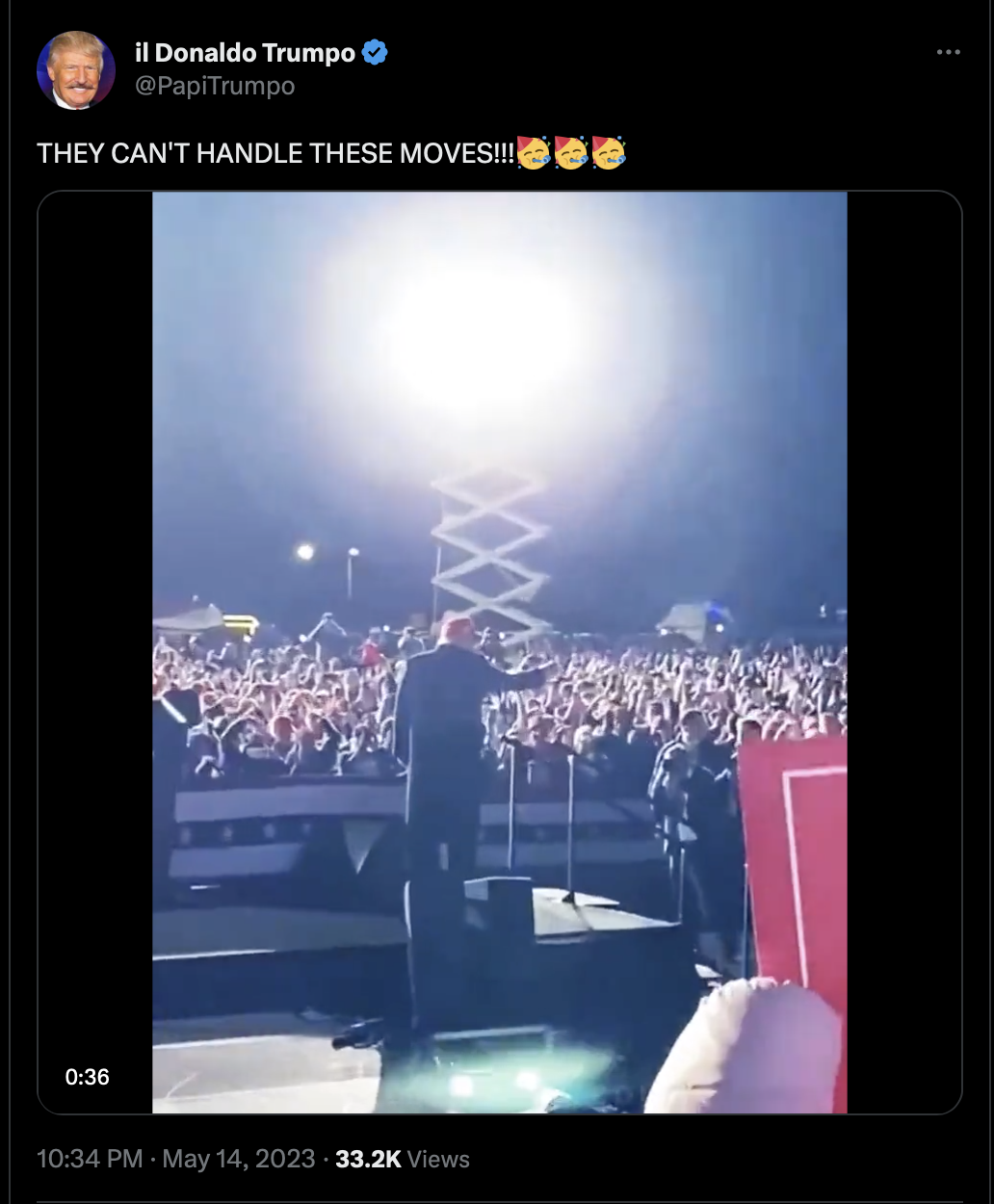Click the black bar right of the video
Viewport: 994px width, 1204px height.
coord(904,652)
